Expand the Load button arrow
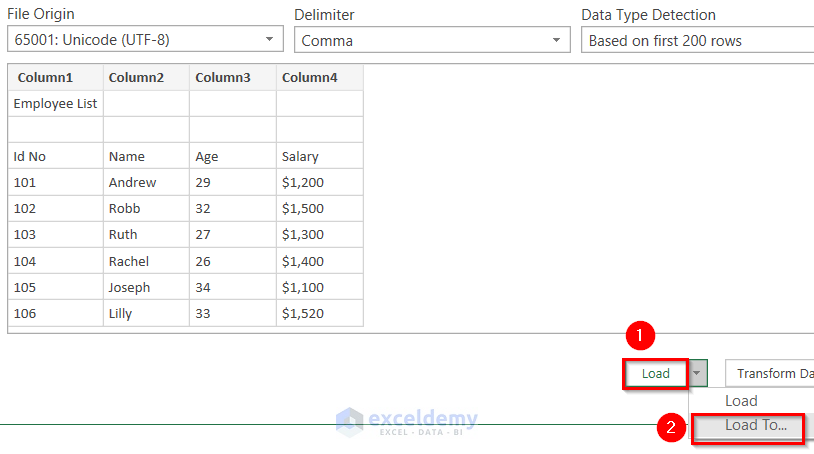 click(x=698, y=373)
